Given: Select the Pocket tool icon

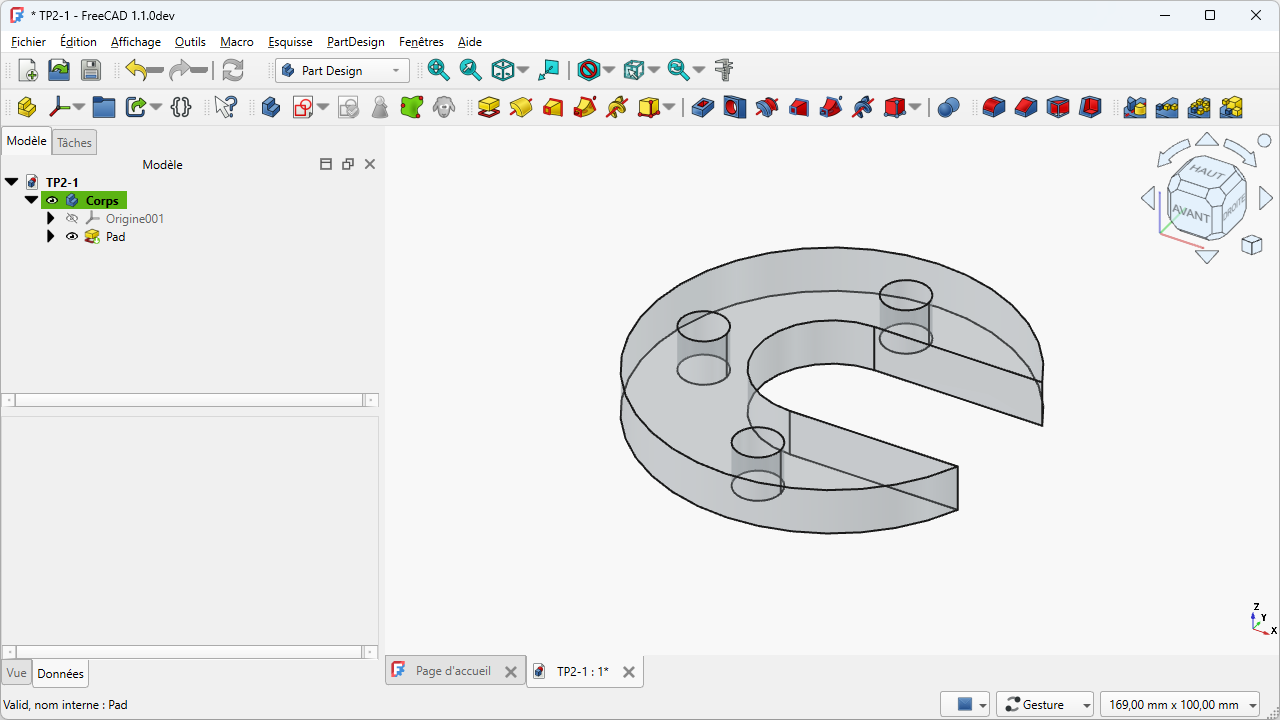Looking at the screenshot, I should [702, 107].
